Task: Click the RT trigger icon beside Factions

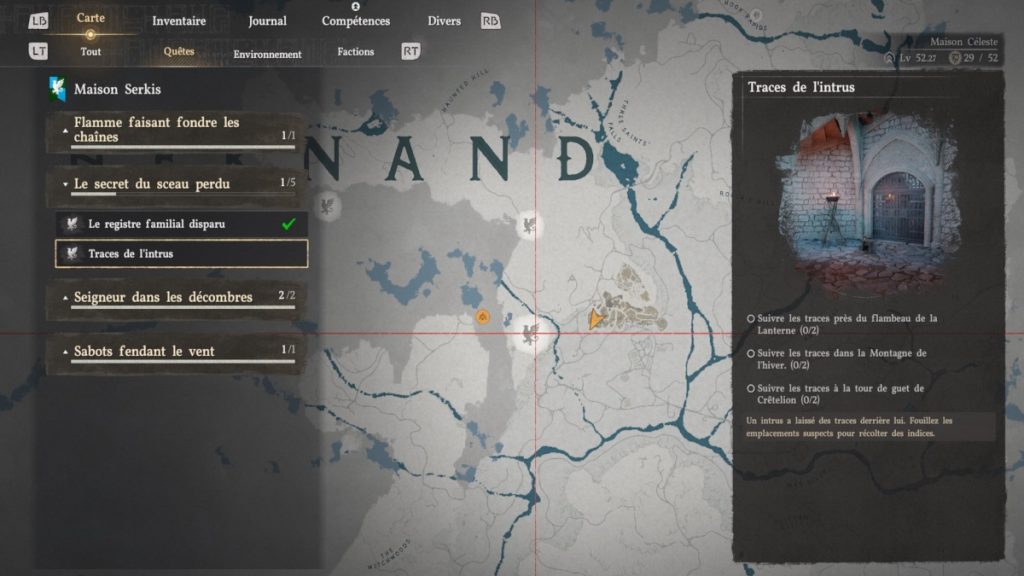Action: click(x=410, y=51)
